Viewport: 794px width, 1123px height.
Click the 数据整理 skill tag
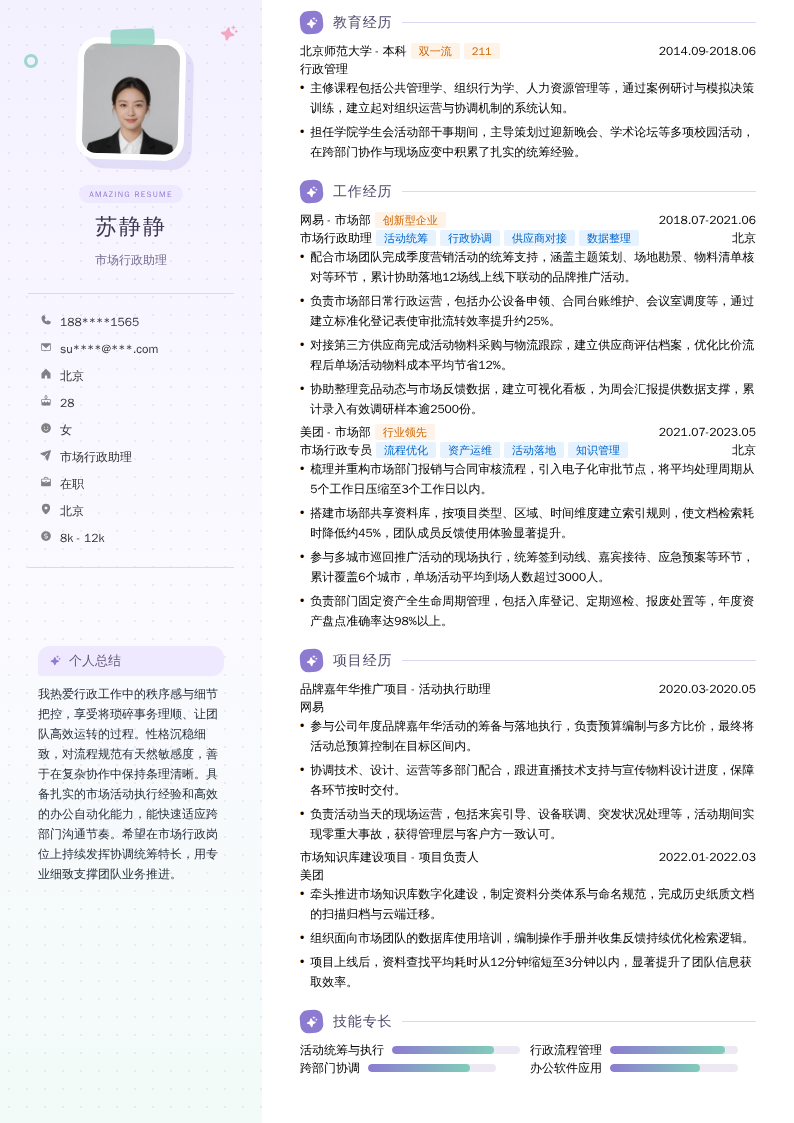click(x=609, y=238)
